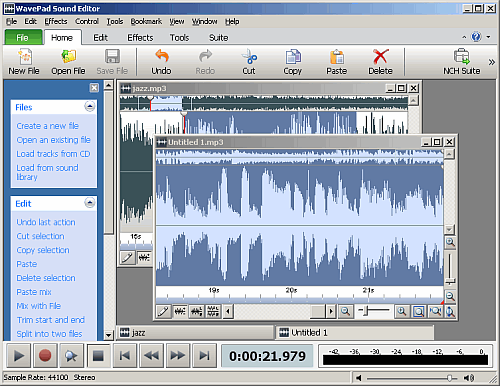The image size is (500, 386).
Task: Jump to end with Go to End button
Action: [x=204, y=356]
